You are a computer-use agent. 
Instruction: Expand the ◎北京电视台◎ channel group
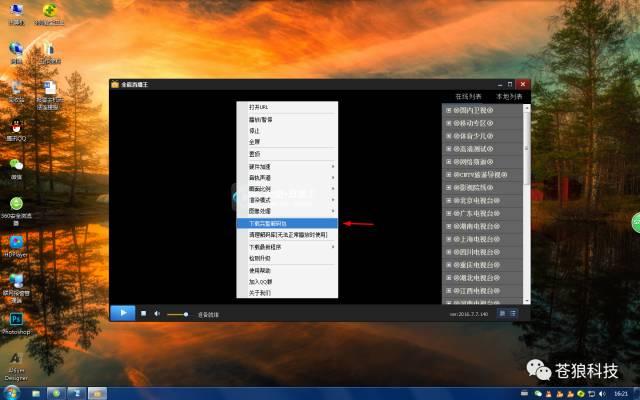click(449, 201)
